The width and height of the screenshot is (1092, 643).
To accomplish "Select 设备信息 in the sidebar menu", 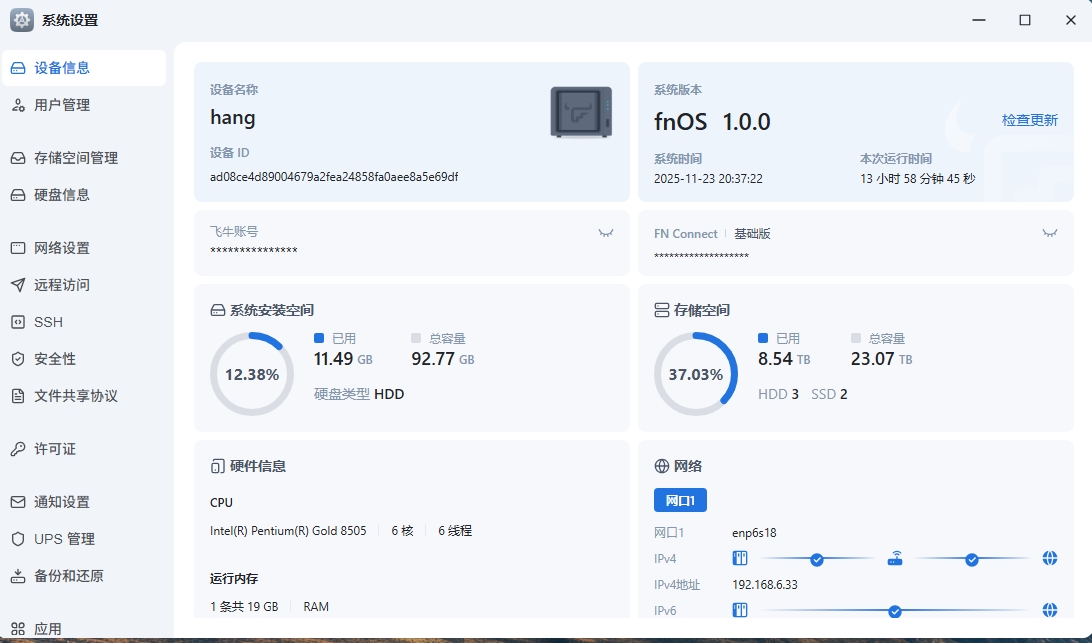I will (62, 67).
